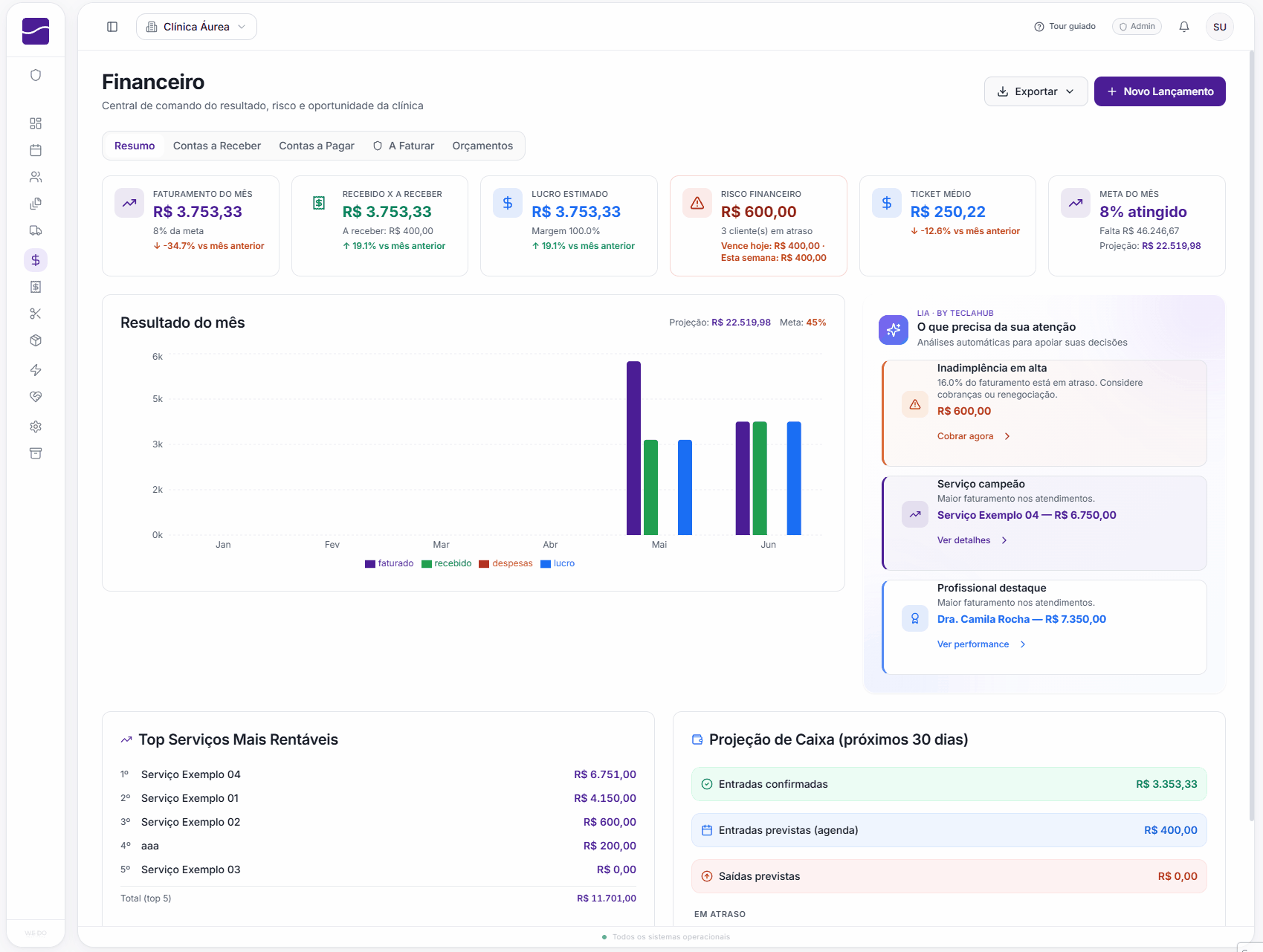1263x952 pixels.
Task: Click Ver detalhes link
Action: coord(972,540)
